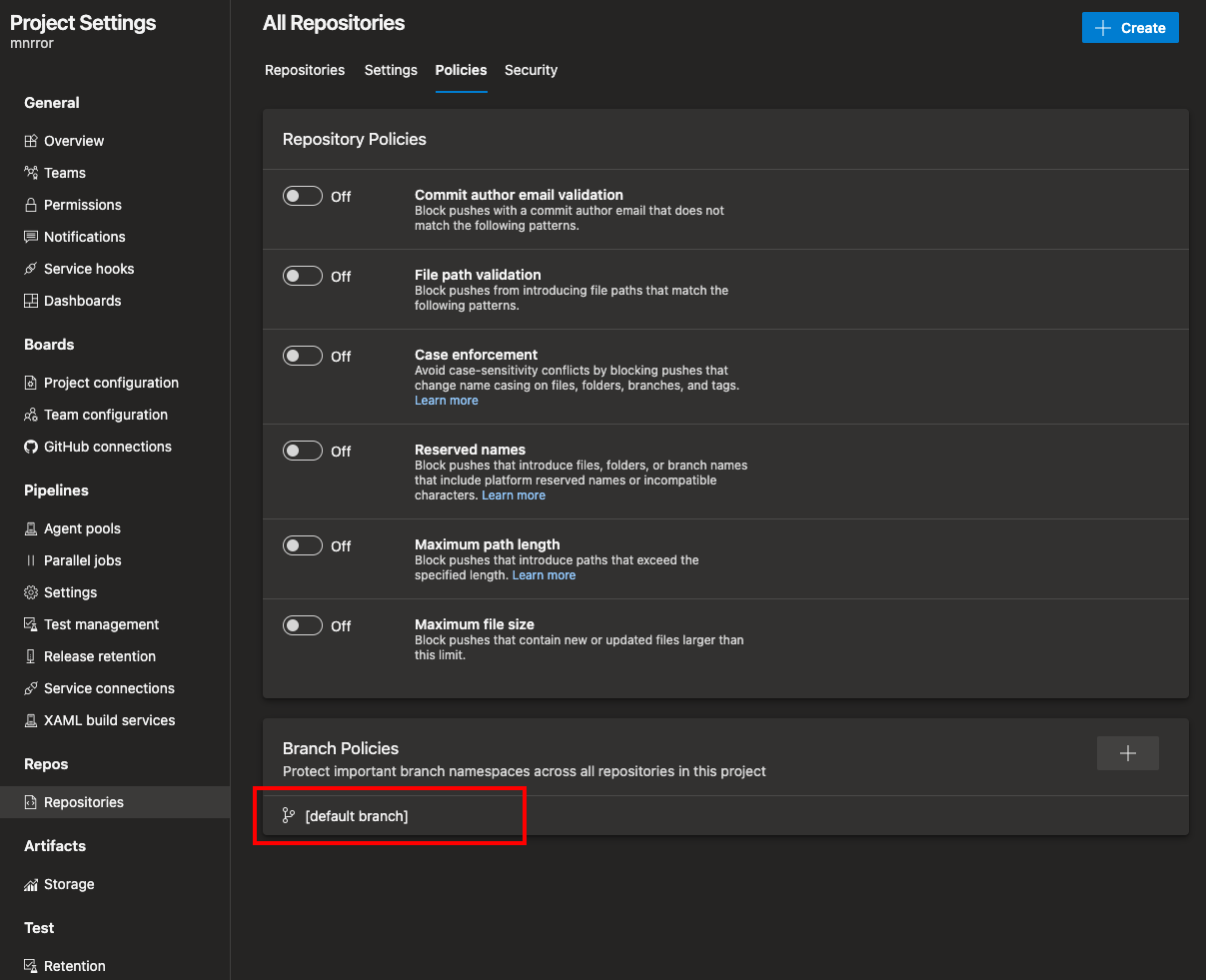Click the Notifications chat icon
This screenshot has height=980, width=1206.
[x=31, y=237]
